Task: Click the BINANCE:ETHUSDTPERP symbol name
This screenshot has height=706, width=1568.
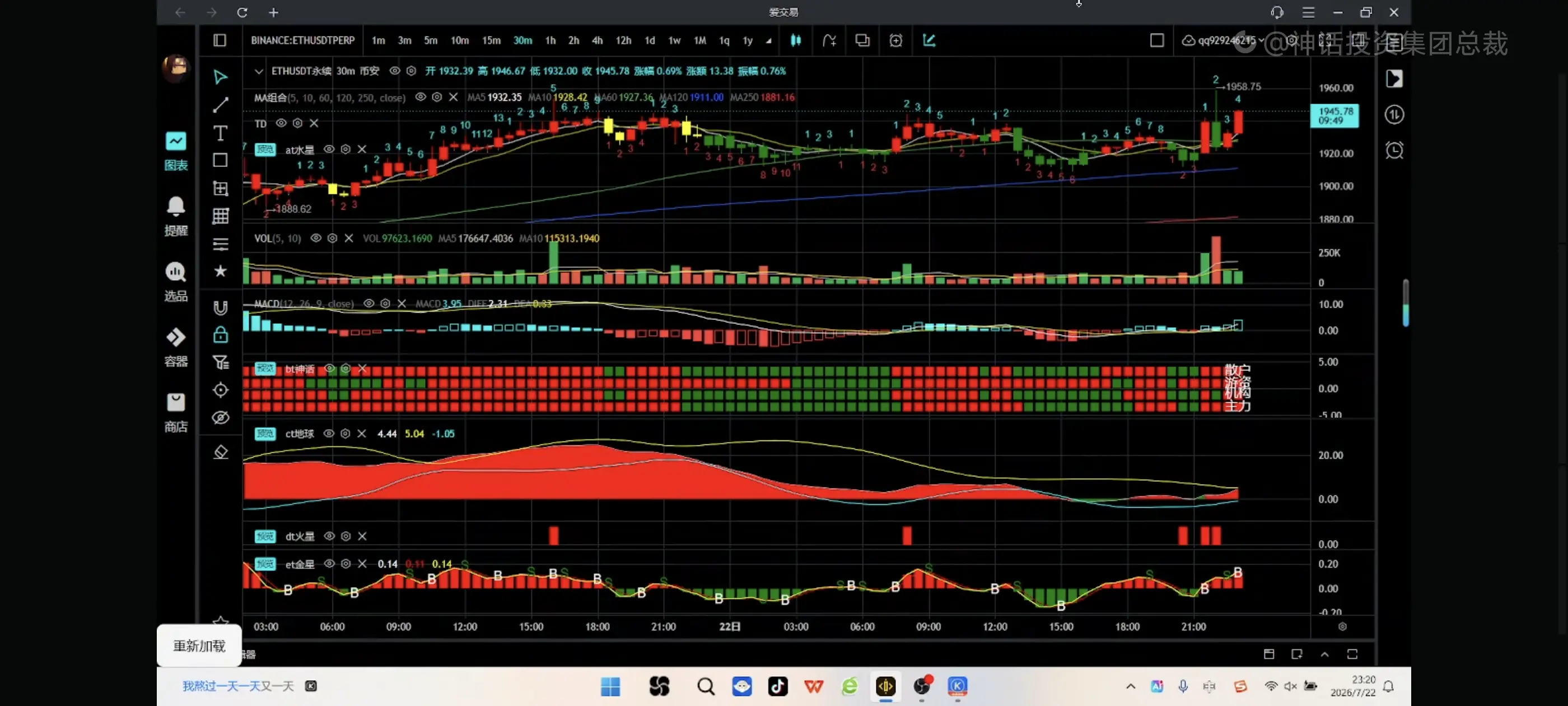Action: pyautogui.click(x=302, y=40)
